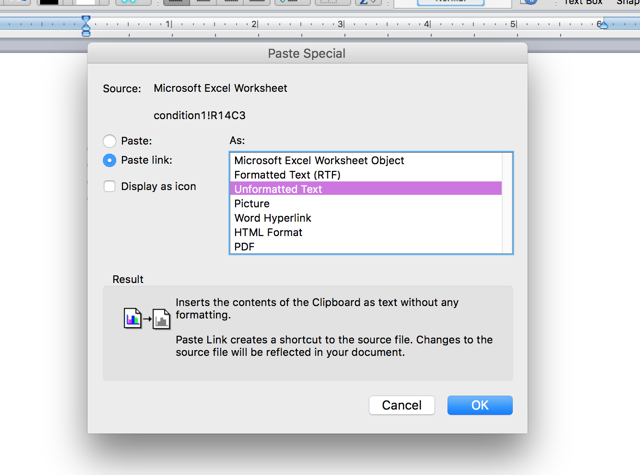Click the Text Box toolbar item

(x=583, y=2)
